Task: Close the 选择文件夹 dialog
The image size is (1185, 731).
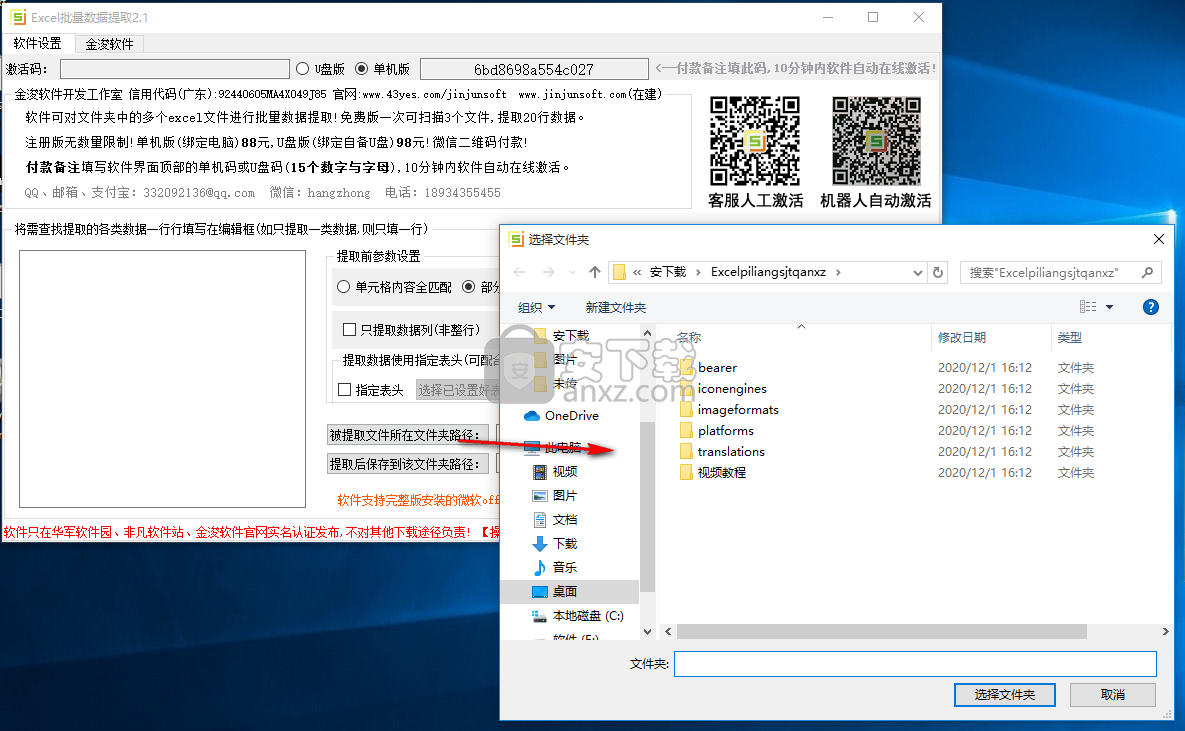Action: click(x=1159, y=240)
